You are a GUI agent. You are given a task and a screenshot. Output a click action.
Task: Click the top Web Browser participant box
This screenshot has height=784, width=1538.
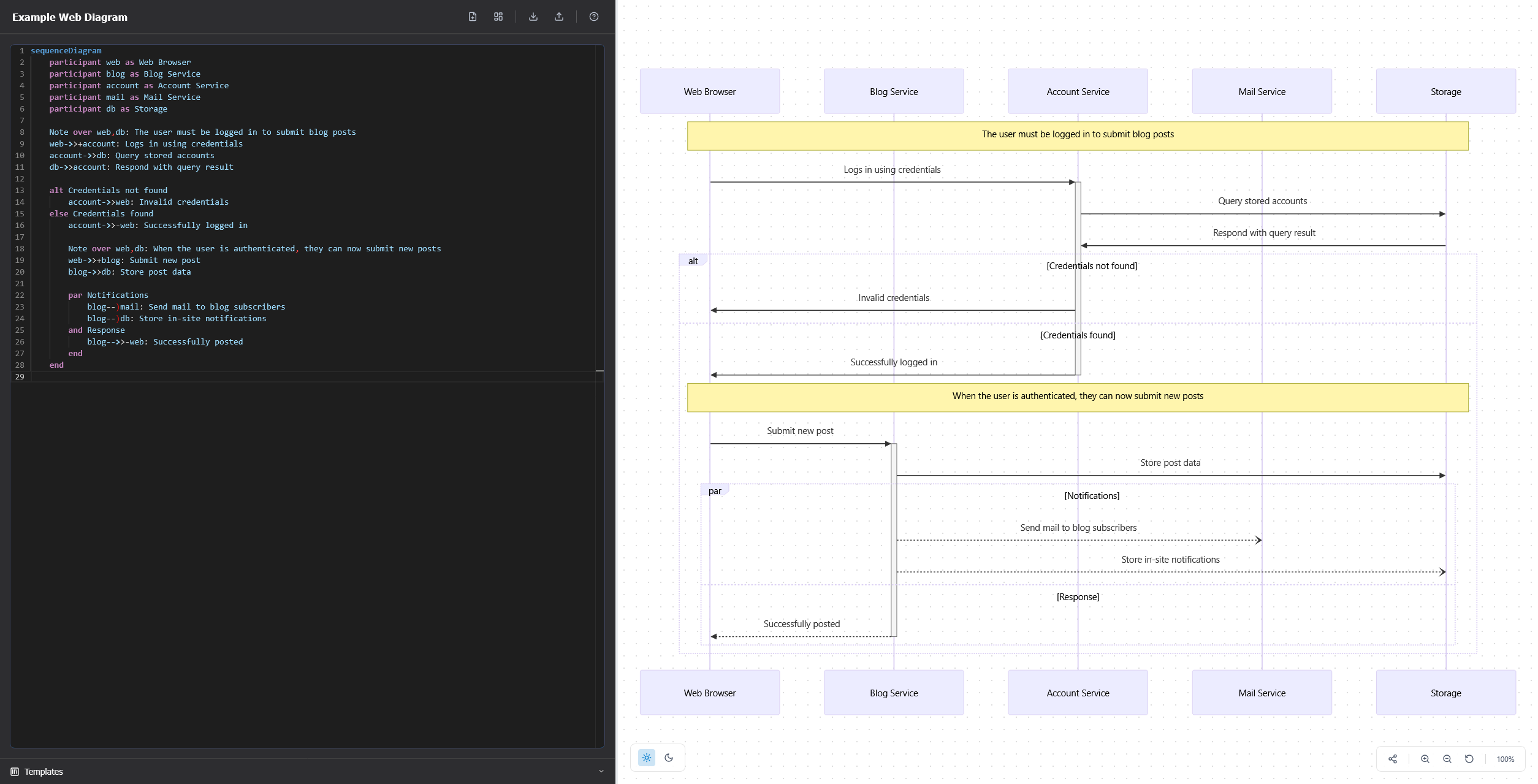710,91
